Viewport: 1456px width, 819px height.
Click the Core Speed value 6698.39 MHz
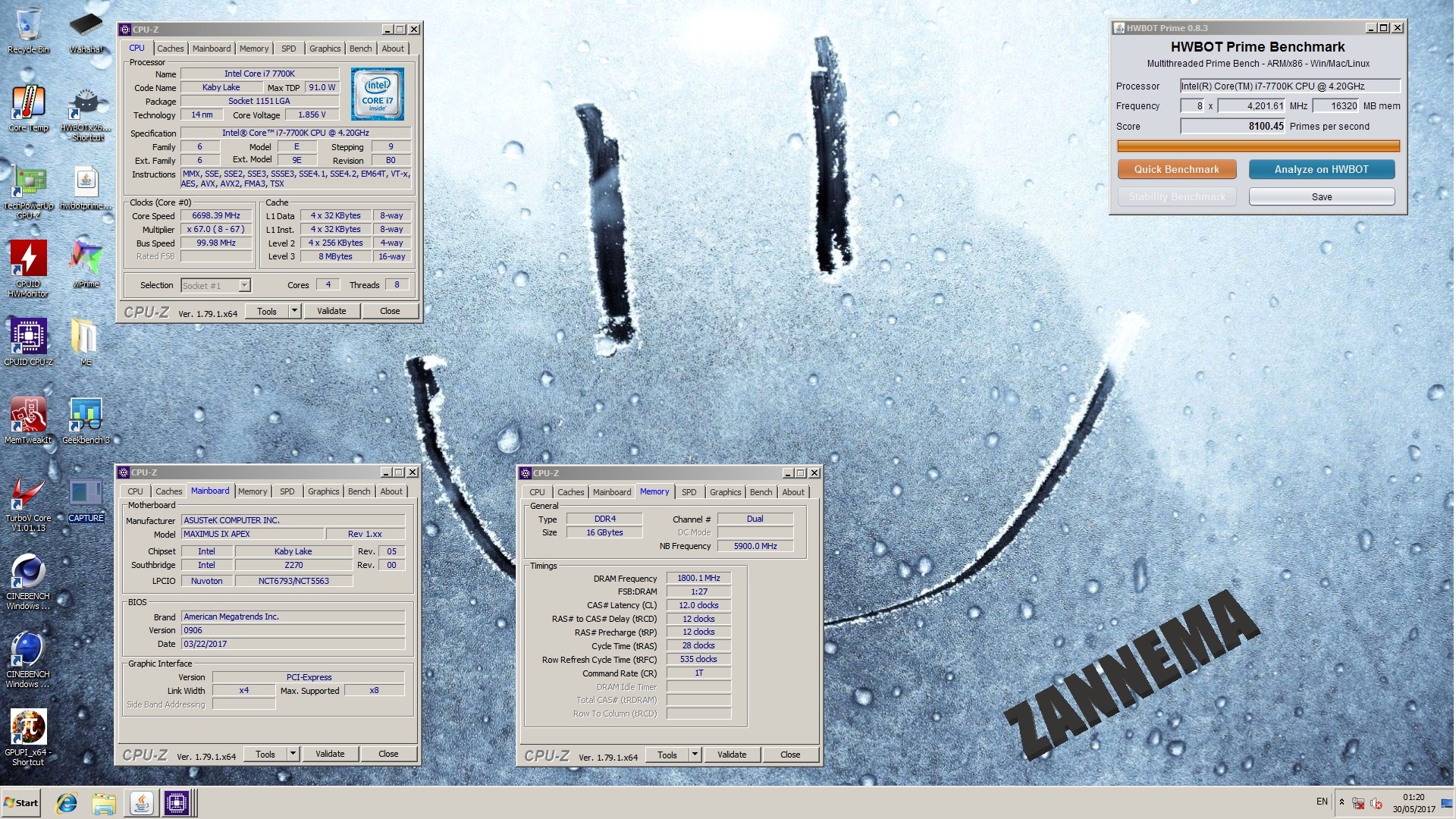point(216,216)
